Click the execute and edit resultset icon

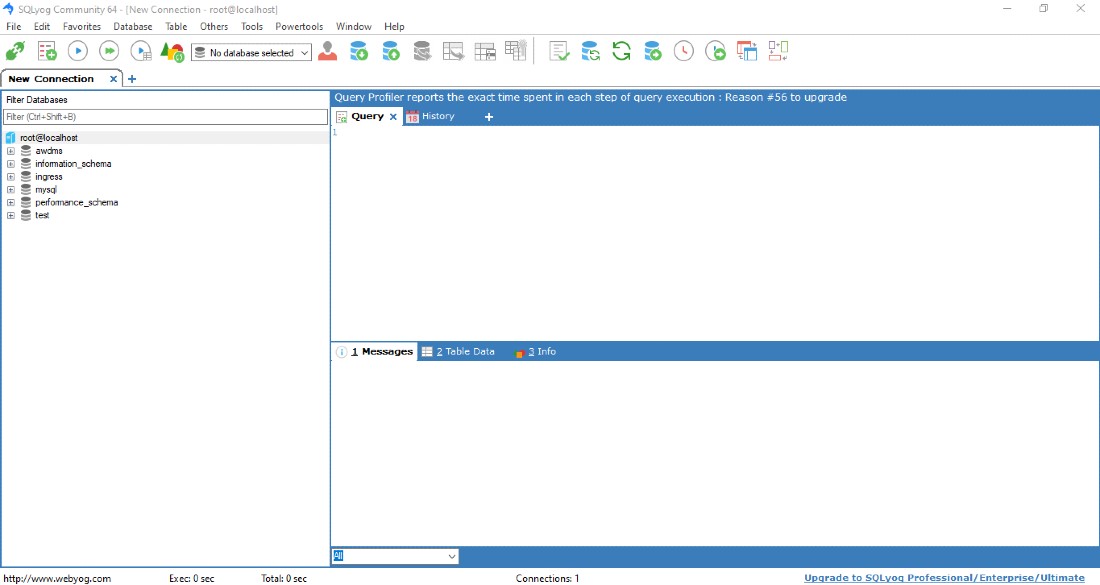[141, 51]
